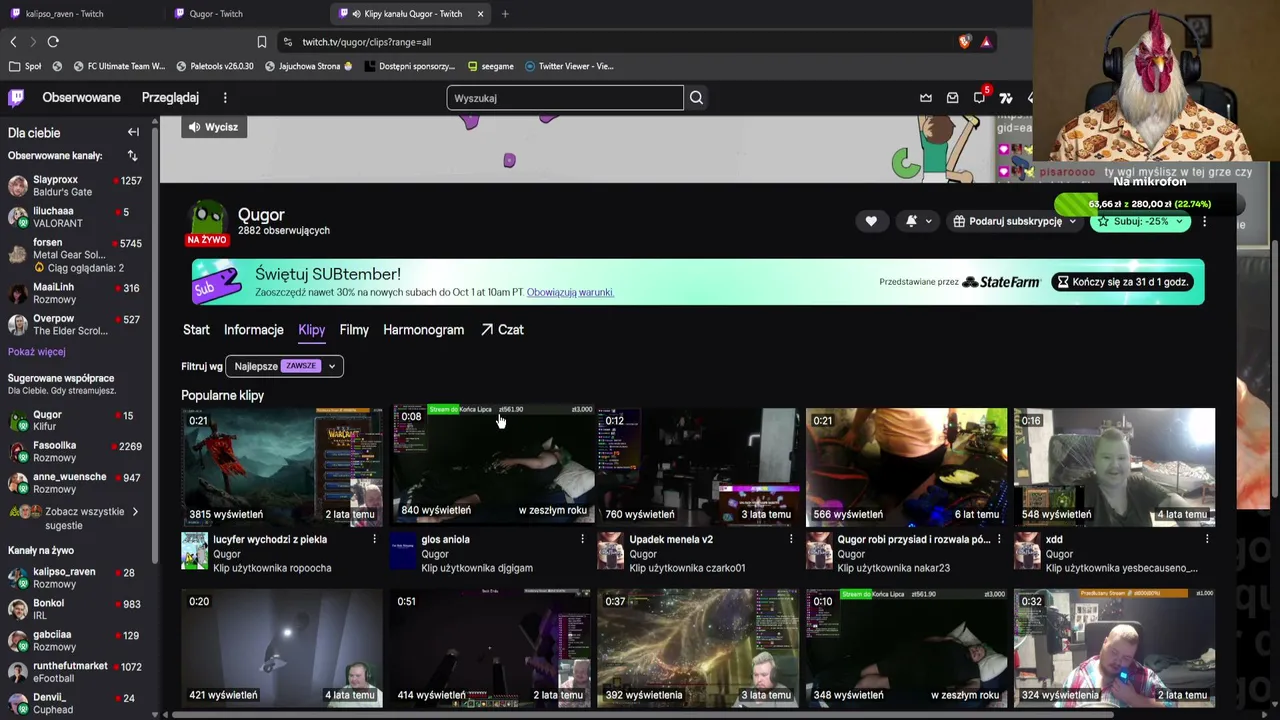Open the Najlepsze ZAWSZE filter dropdown

click(x=285, y=366)
